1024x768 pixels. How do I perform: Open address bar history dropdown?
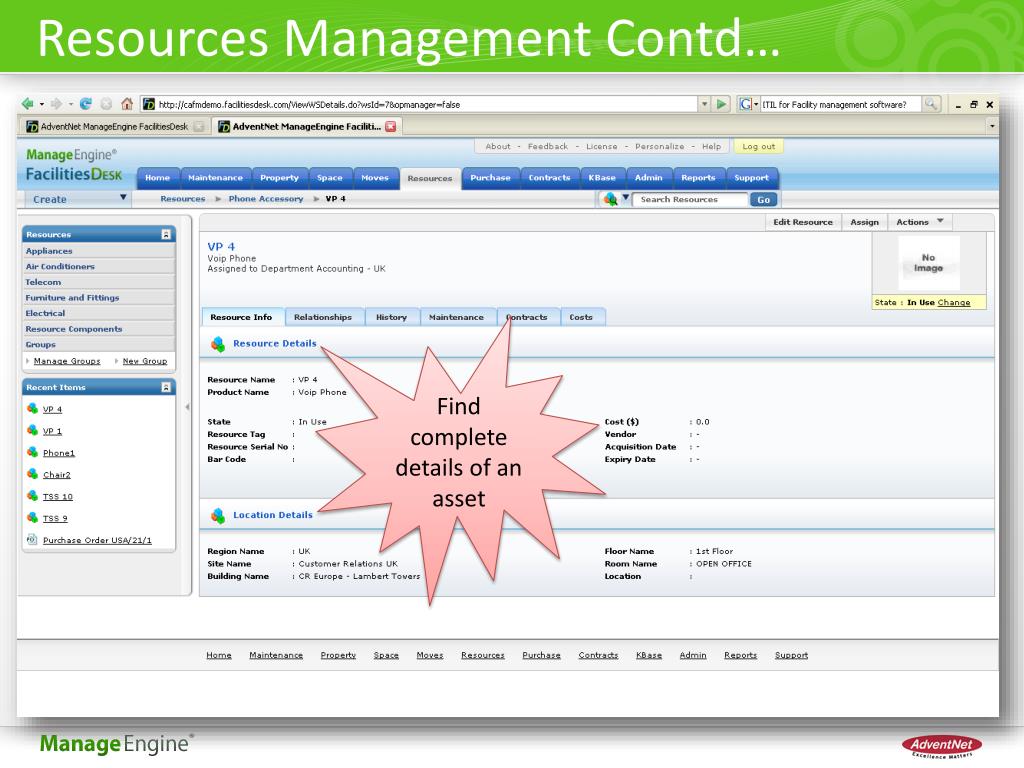[x=705, y=104]
